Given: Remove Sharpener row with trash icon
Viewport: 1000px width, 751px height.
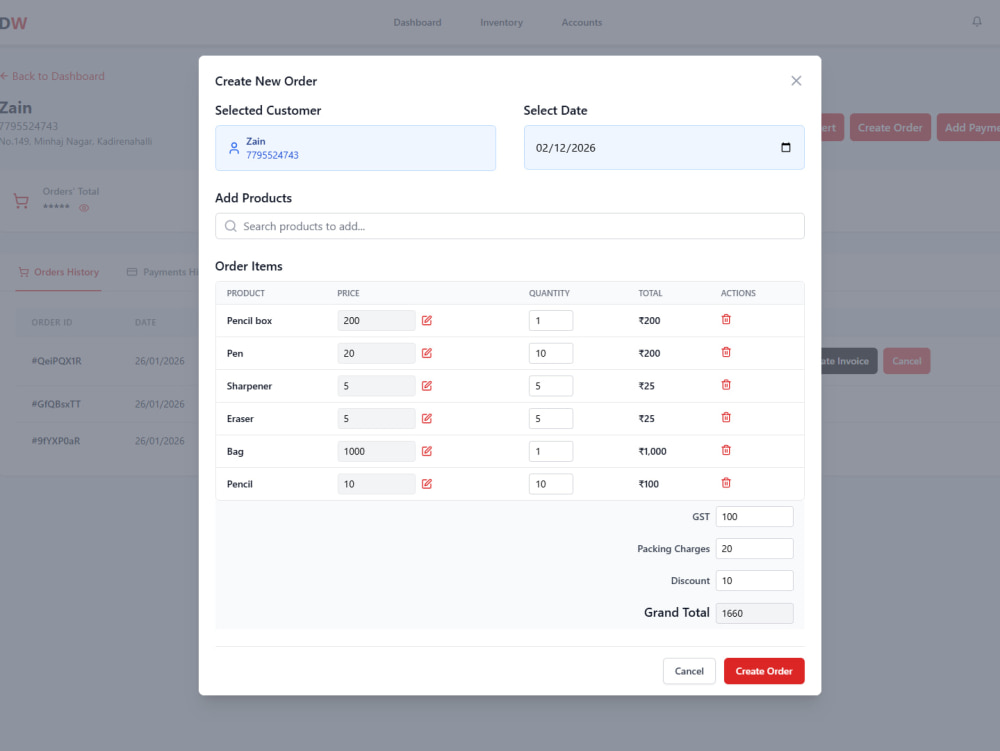Looking at the screenshot, I should pos(726,384).
